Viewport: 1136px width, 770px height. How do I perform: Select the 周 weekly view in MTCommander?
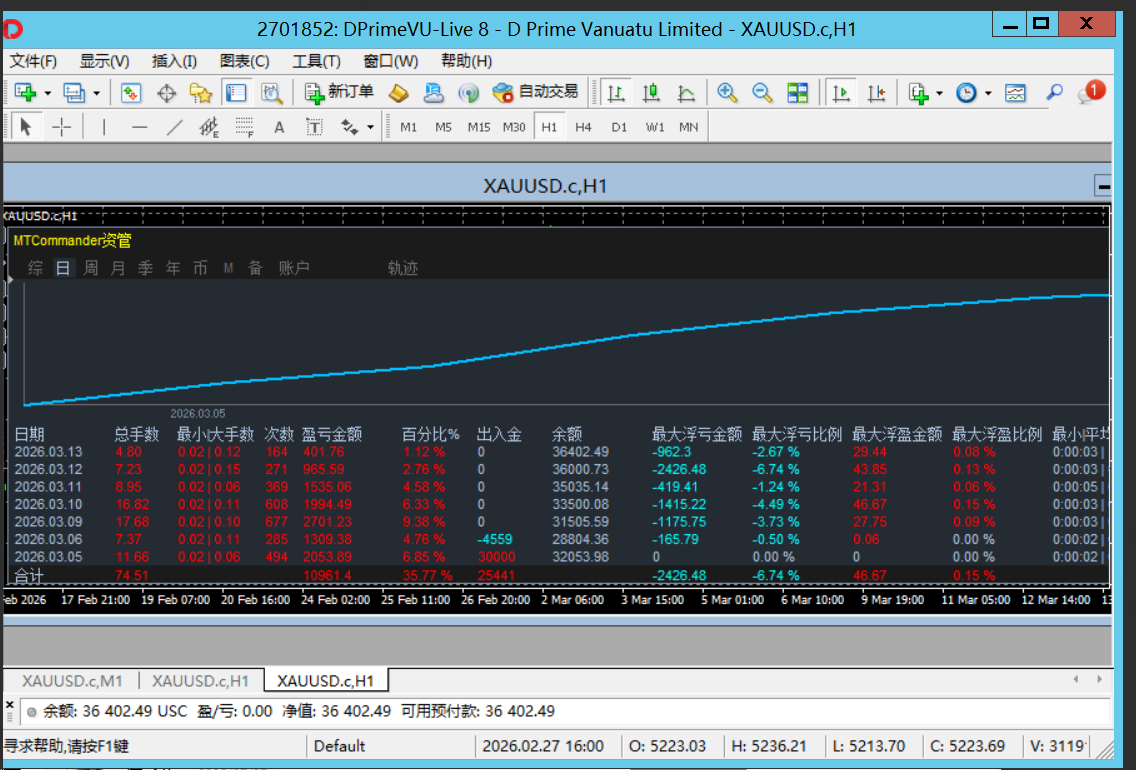point(91,268)
